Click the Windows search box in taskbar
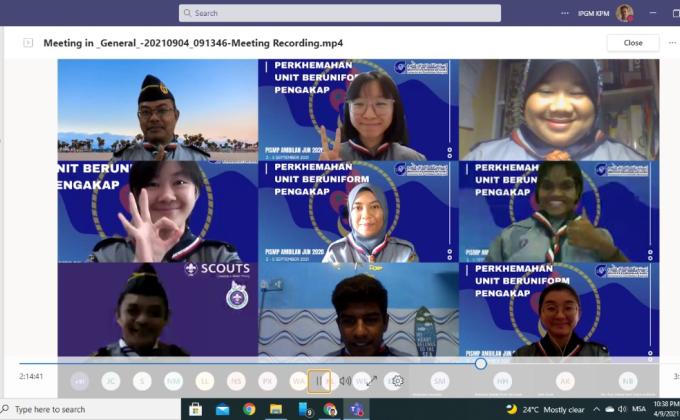The image size is (680, 420). tap(90, 409)
